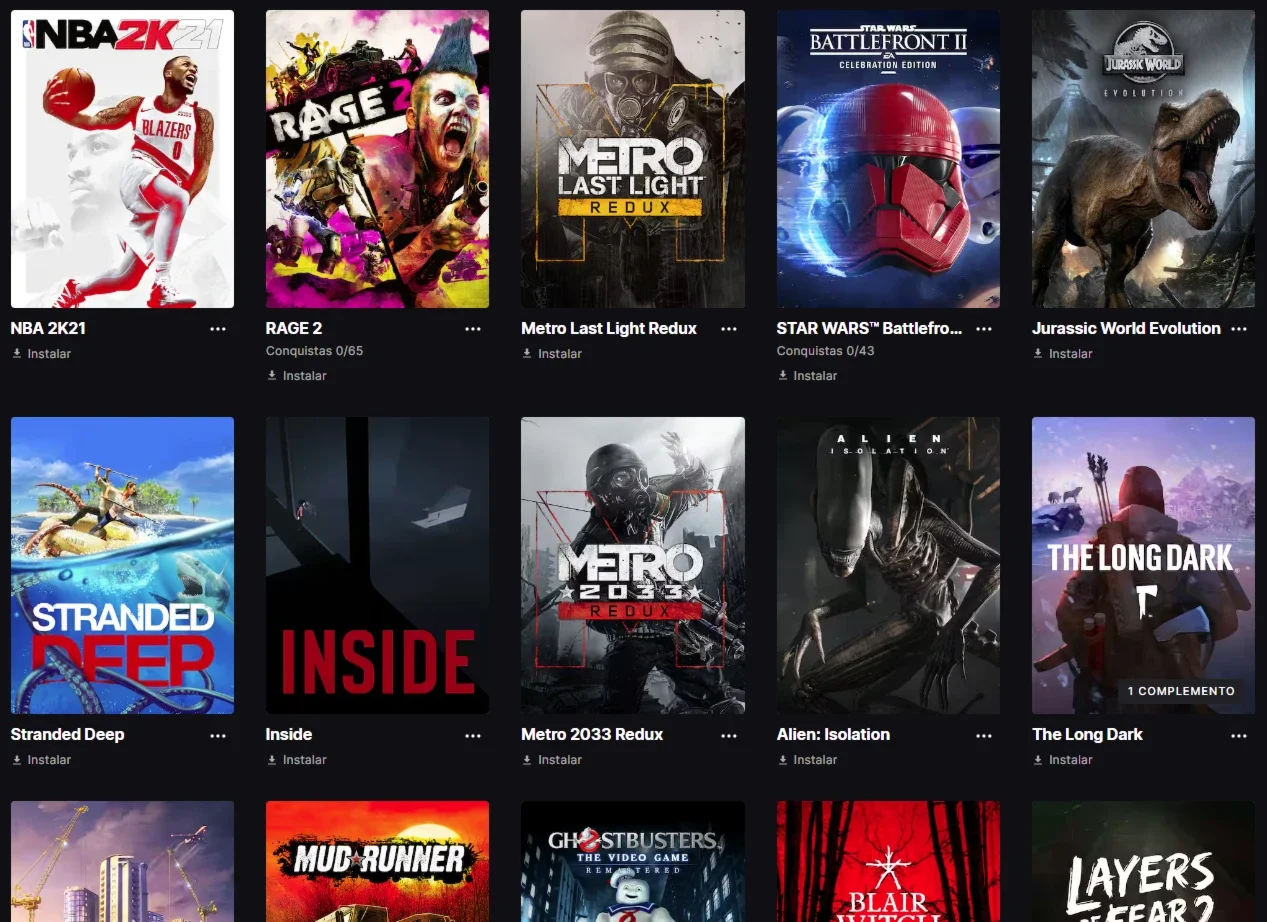This screenshot has height=922, width=1267.
Task: Click Instalar under The Long Dark
Action: (1063, 760)
